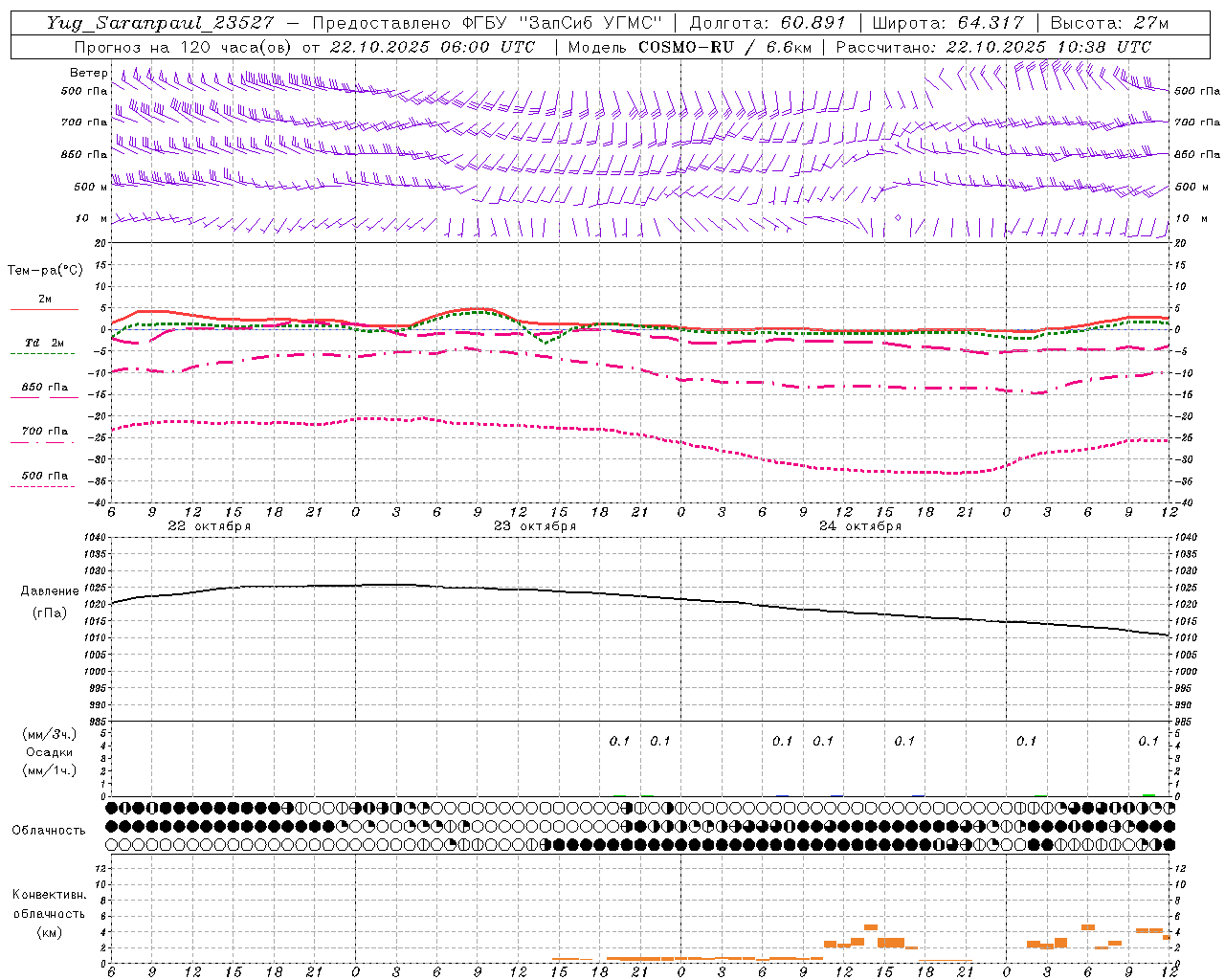Click the Конвективн. convective cloud label
The height and width of the screenshot is (980, 1225).
(x=49, y=895)
